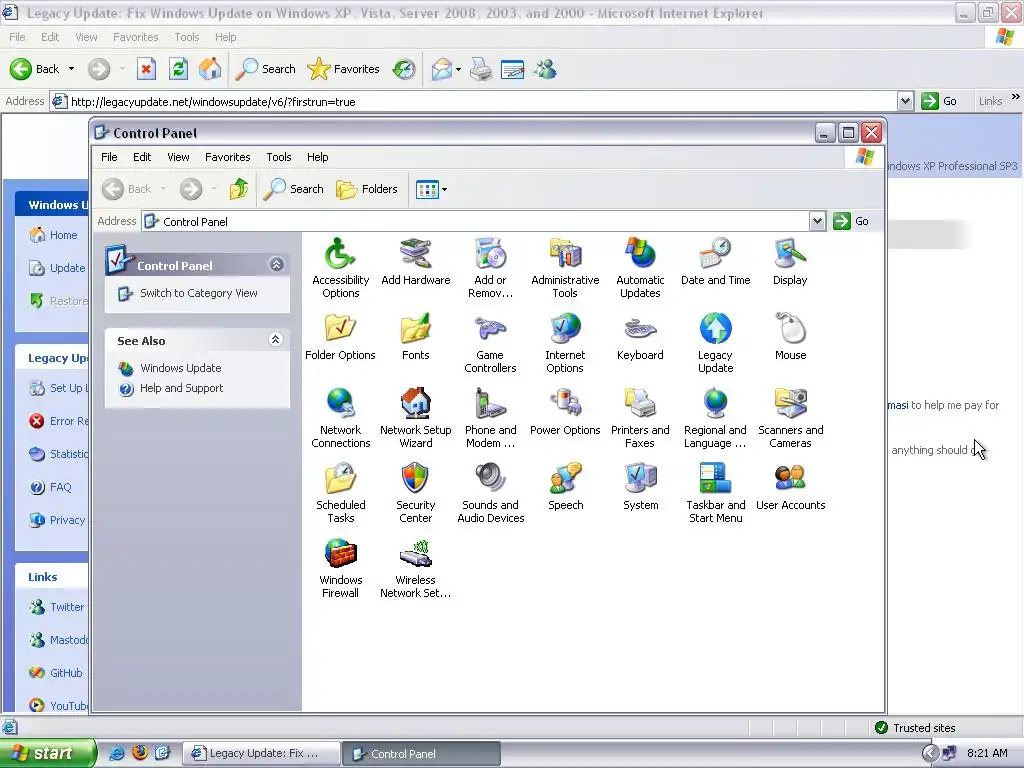Image resolution: width=1024 pixels, height=768 pixels.
Task: Open User Accounts icon
Action: 790,487
